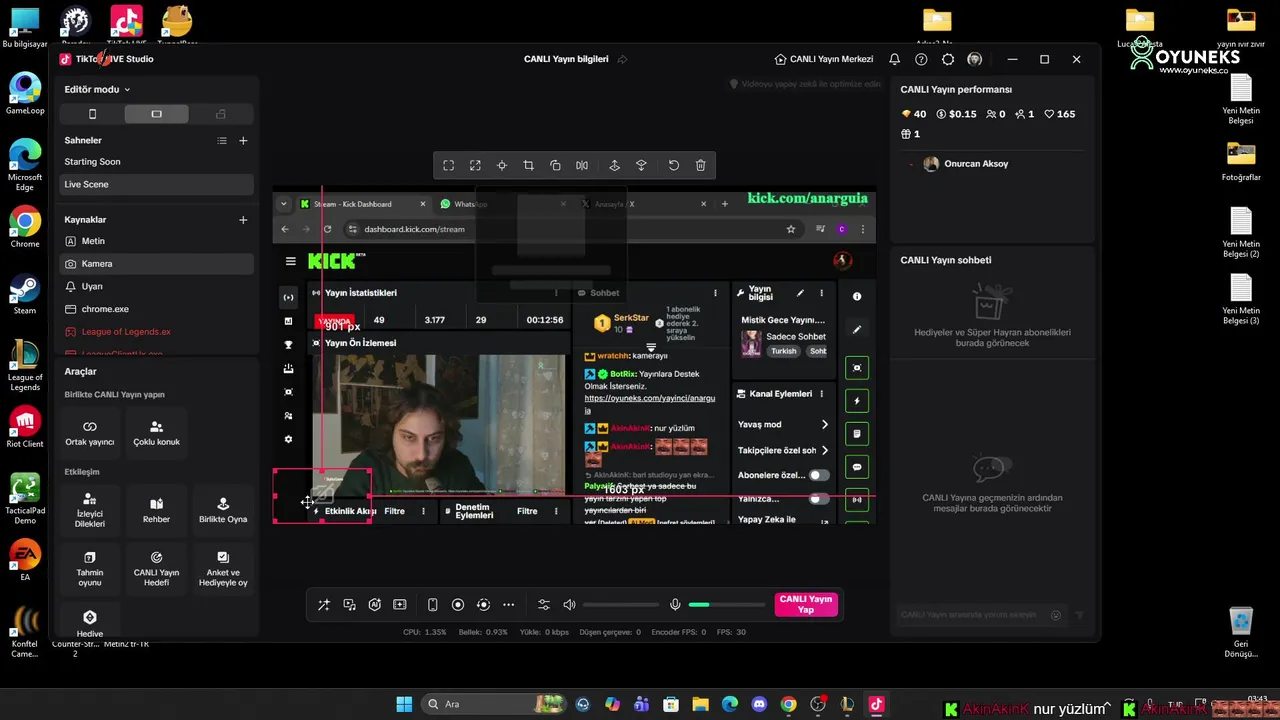Open Discord from the taskbar
1280x720 pixels.
click(x=759, y=704)
